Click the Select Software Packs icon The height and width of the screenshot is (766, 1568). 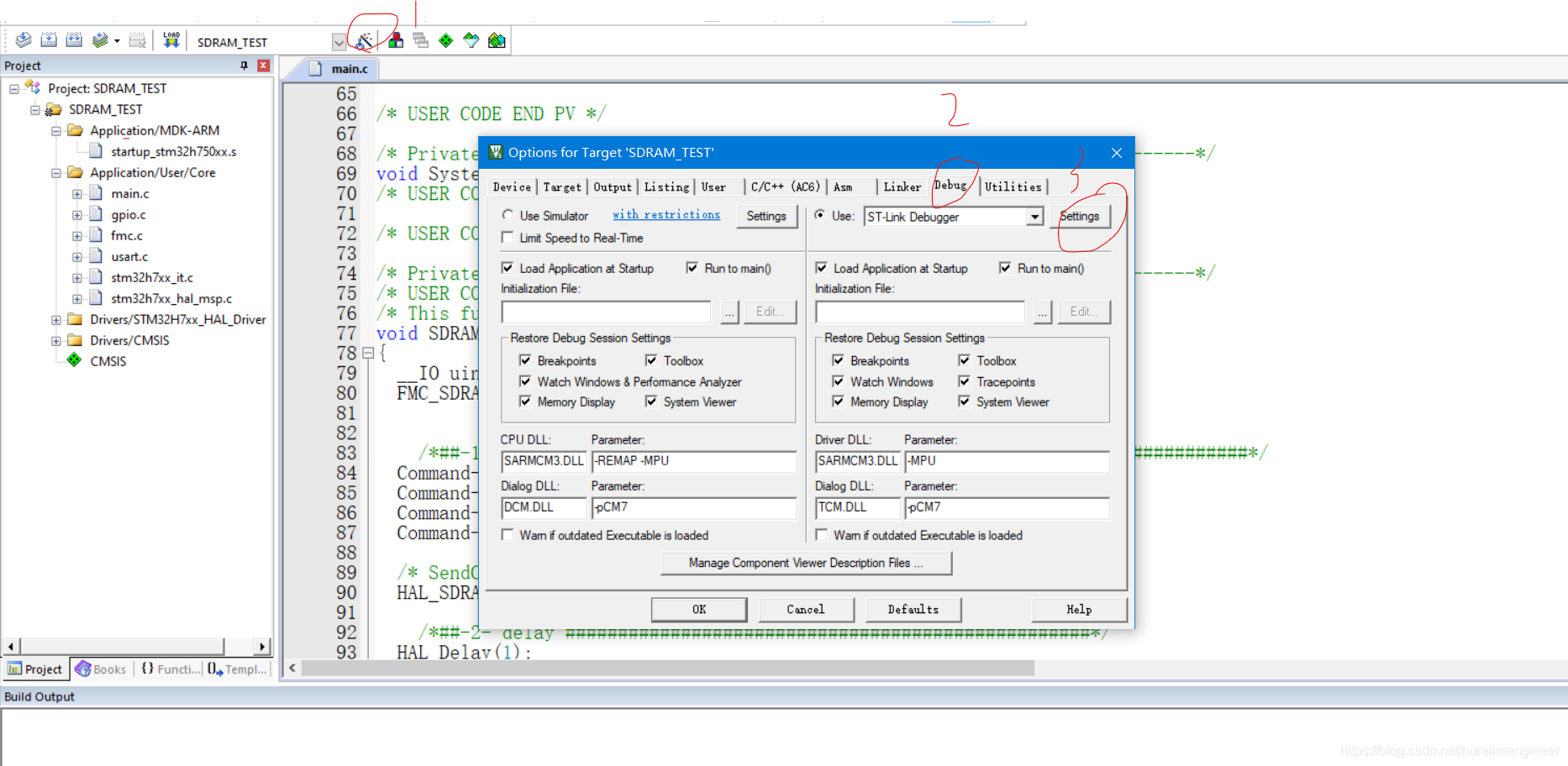(x=471, y=40)
